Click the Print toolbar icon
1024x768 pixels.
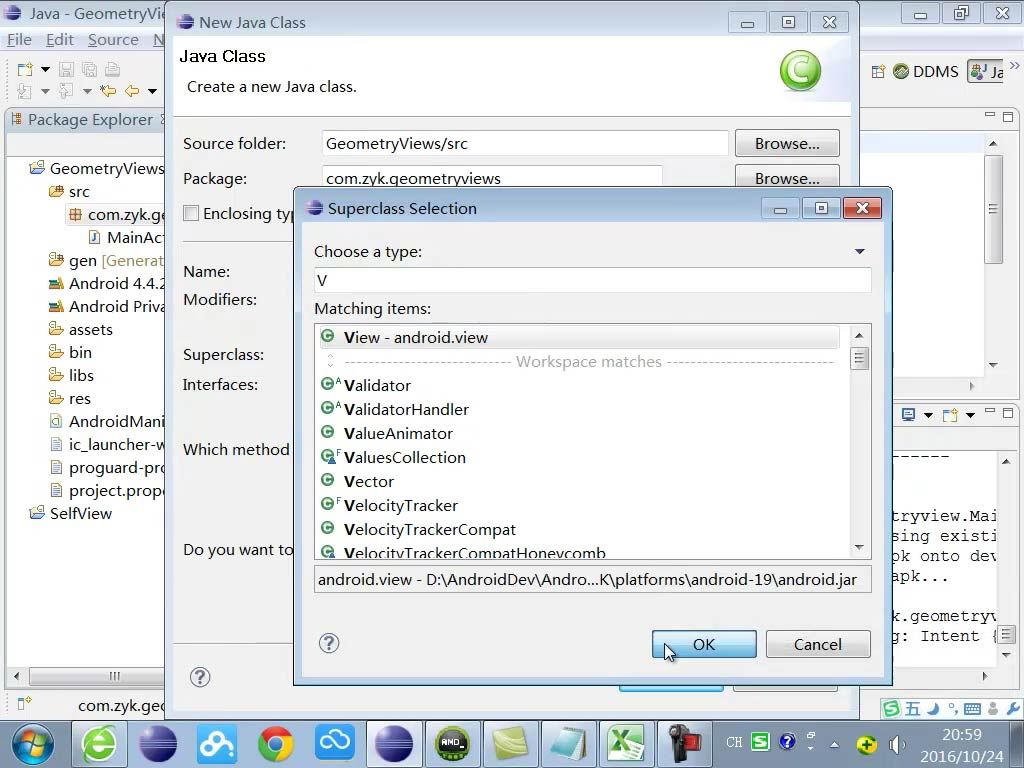(x=112, y=69)
